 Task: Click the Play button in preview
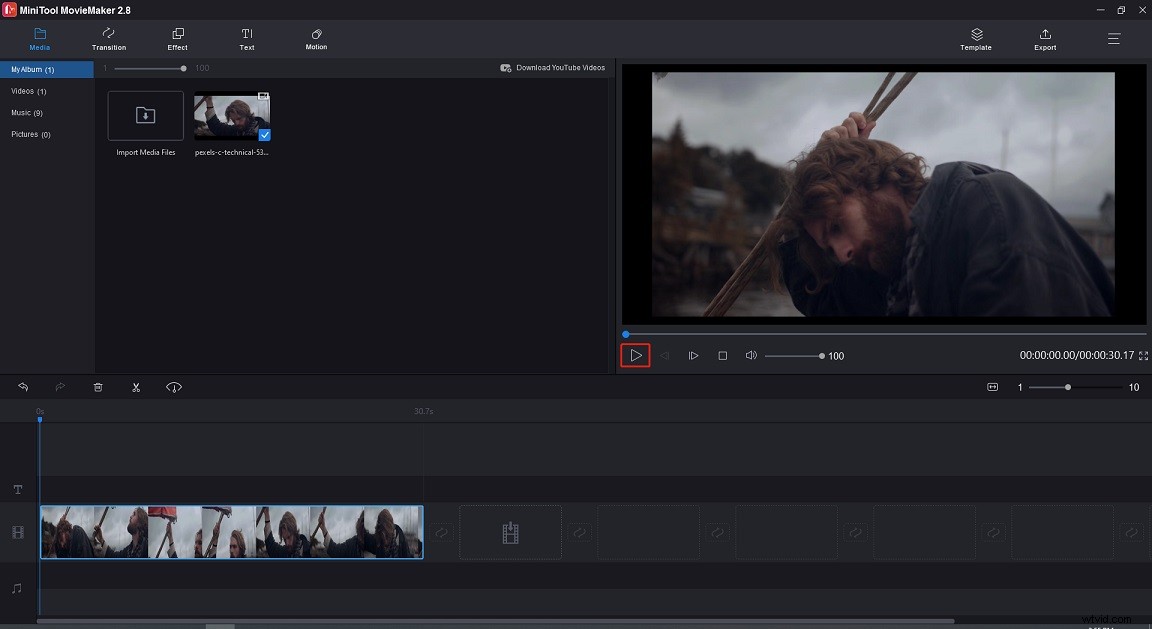[635, 355]
